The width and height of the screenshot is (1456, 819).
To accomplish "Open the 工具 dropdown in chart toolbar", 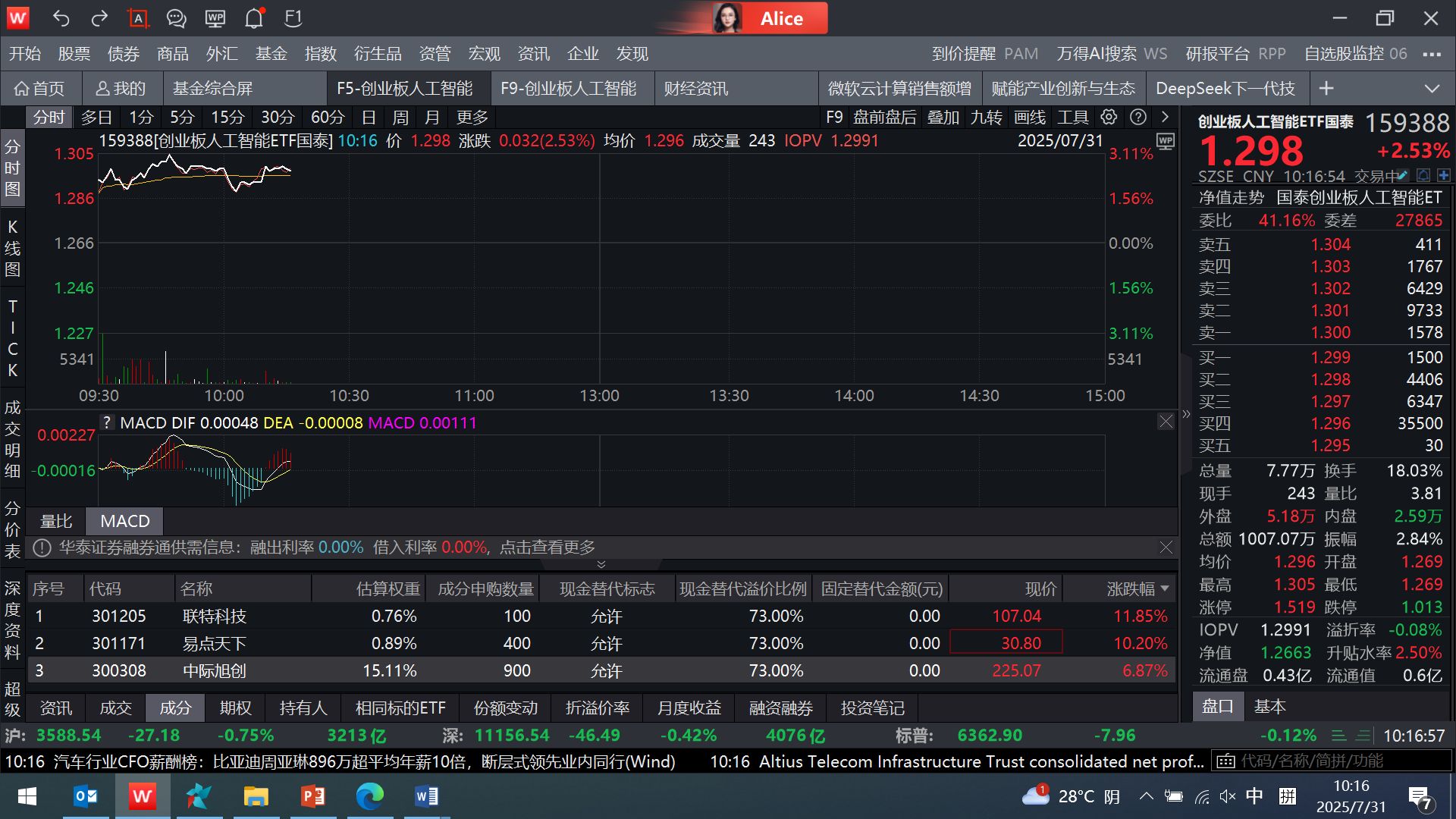I will pyautogui.click(x=1073, y=118).
